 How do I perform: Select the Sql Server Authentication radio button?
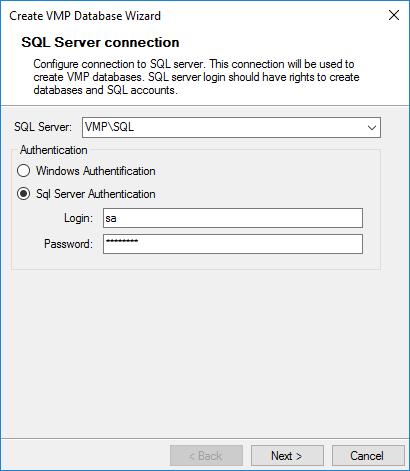point(23,194)
